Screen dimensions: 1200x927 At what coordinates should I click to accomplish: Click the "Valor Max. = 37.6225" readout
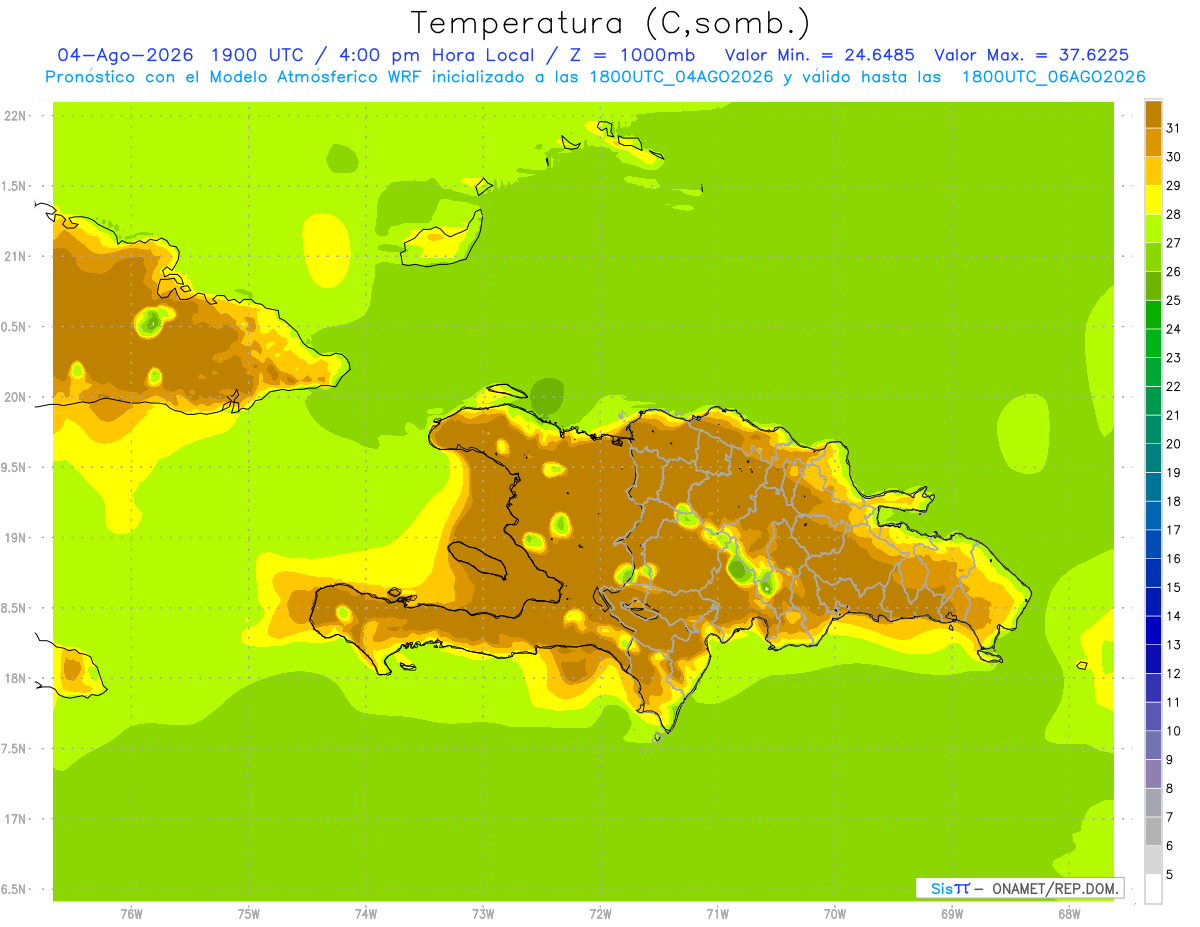1032,55
